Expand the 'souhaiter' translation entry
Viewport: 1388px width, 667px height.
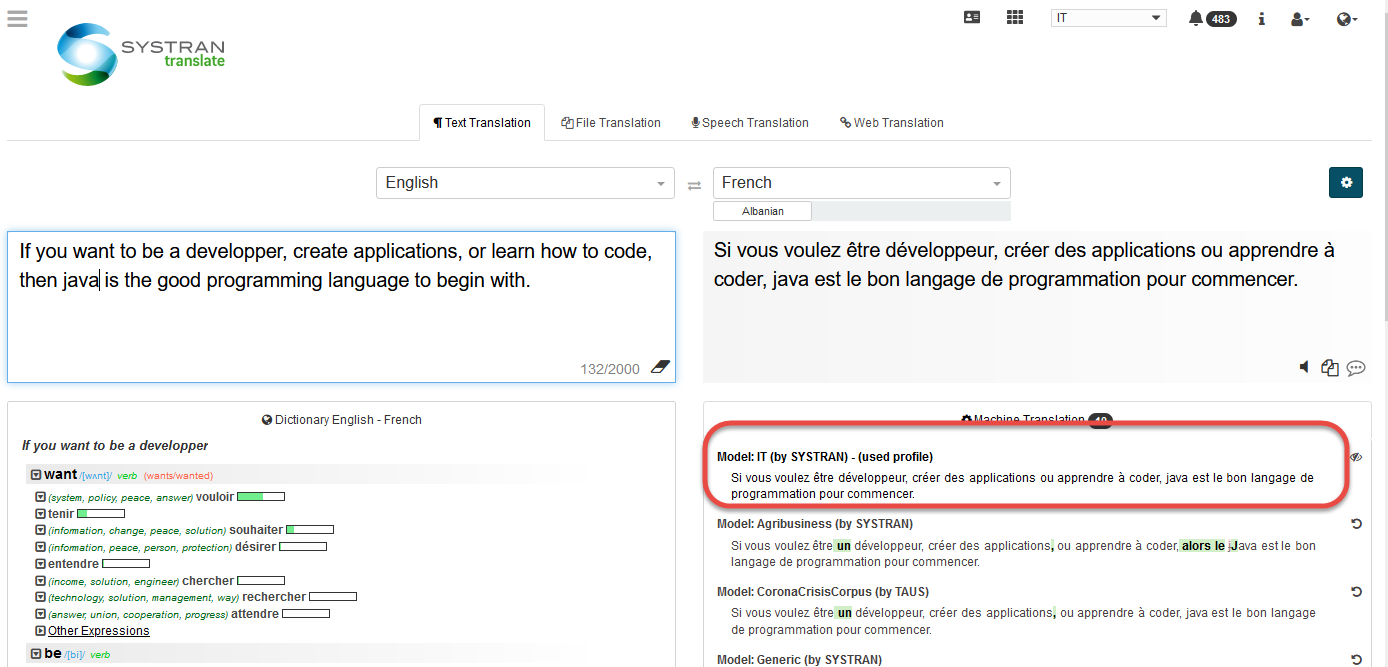40,530
